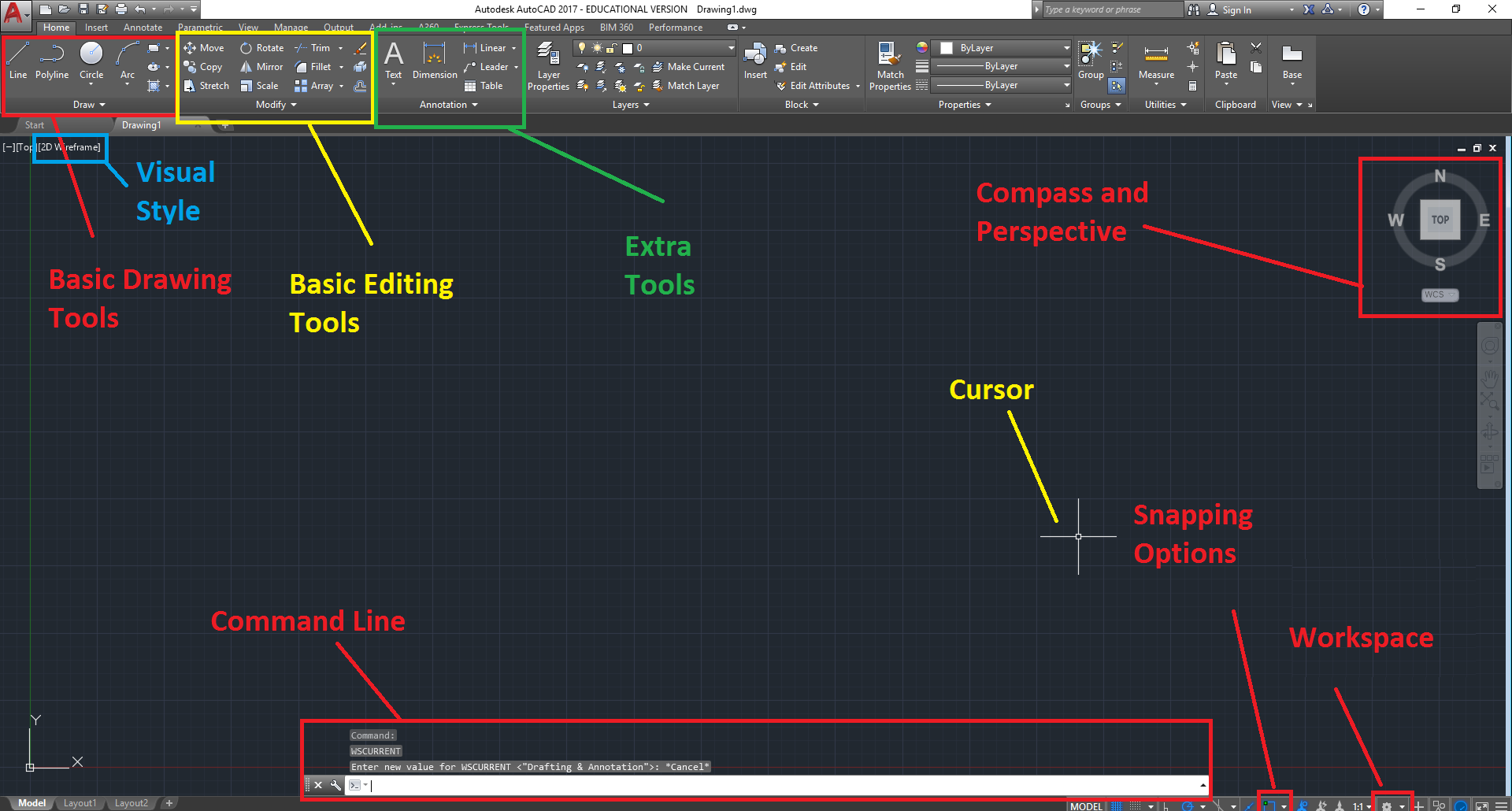The height and width of the screenshot is (811, 1512).
Task: Toggle the layer lock padlock icon
Action: tap(613, 47)
